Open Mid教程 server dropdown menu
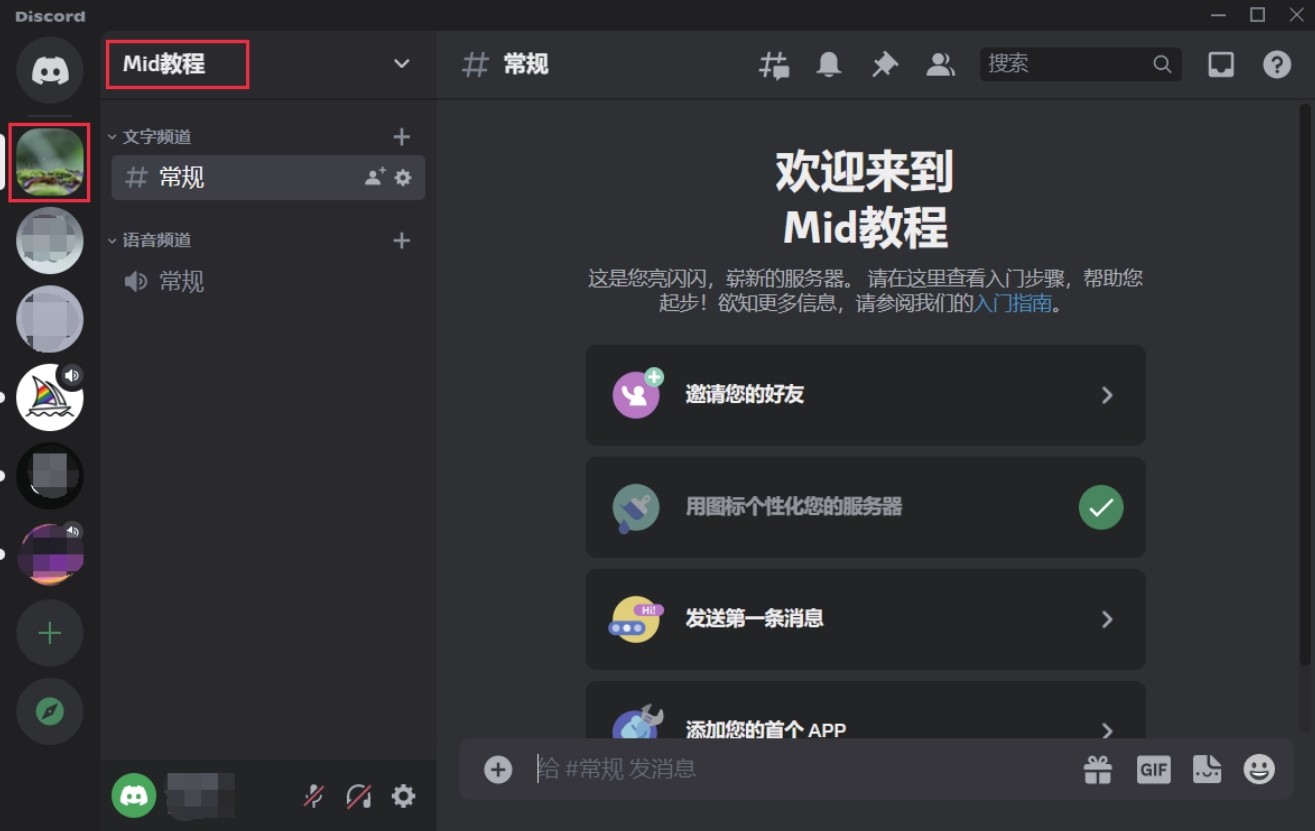Image resolution: width=1315 pixels, height=831 pixels. (401, 64)
